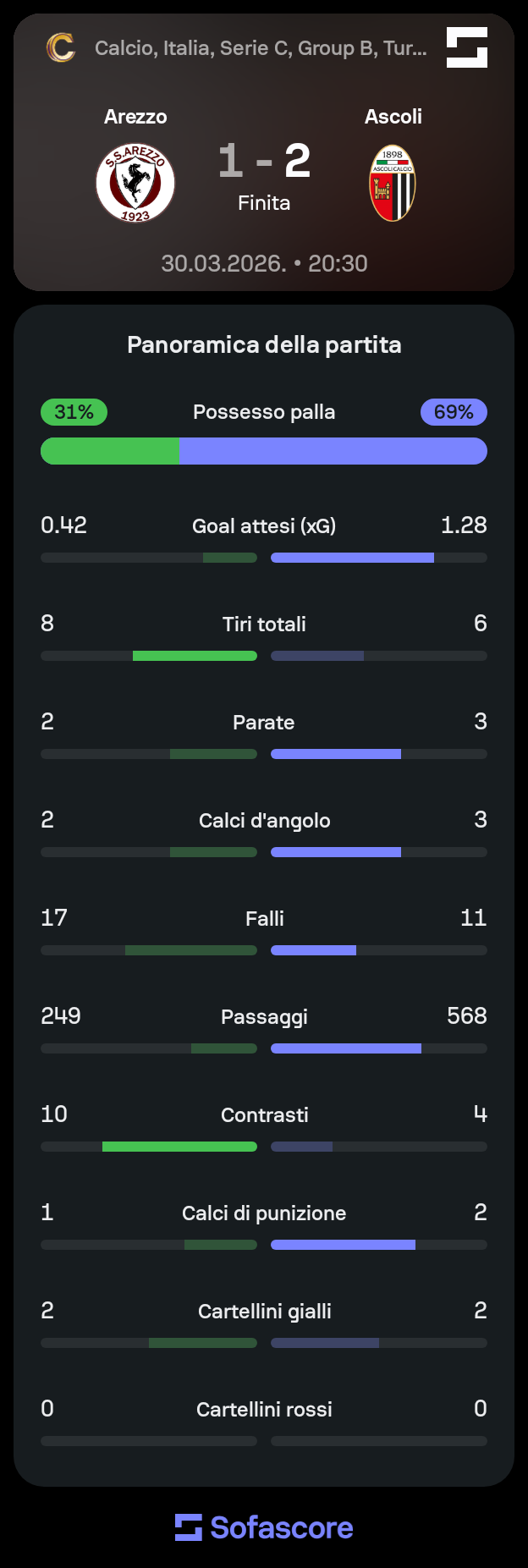Click the Cartellini gialli label
Viewport: 528px width, 1568px height.
[265, 1312]
